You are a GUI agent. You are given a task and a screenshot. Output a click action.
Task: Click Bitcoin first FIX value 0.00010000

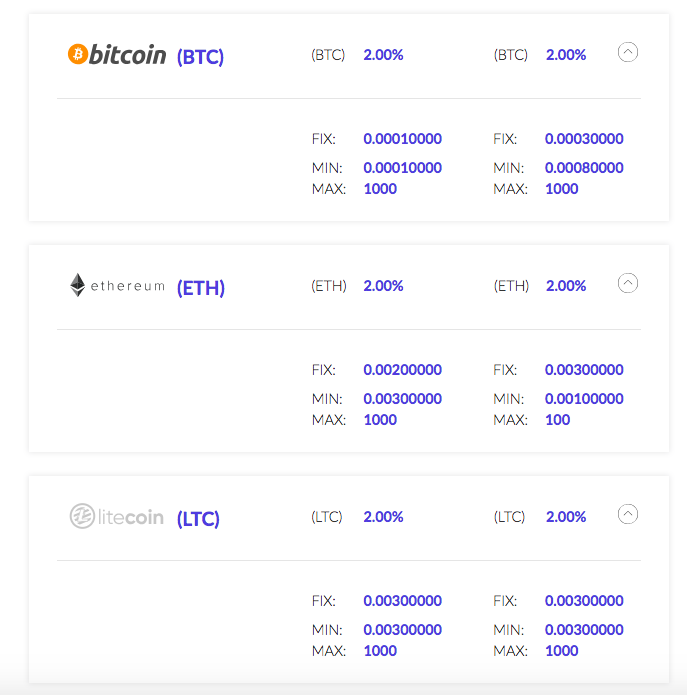402,139
